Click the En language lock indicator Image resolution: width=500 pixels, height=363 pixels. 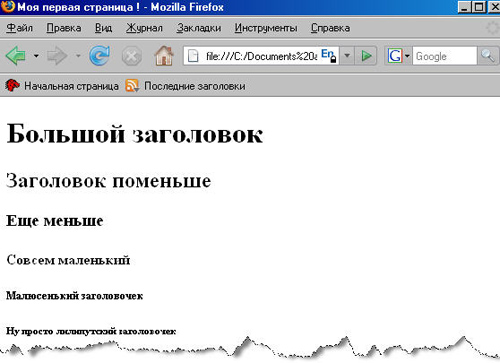coord(329,55)
